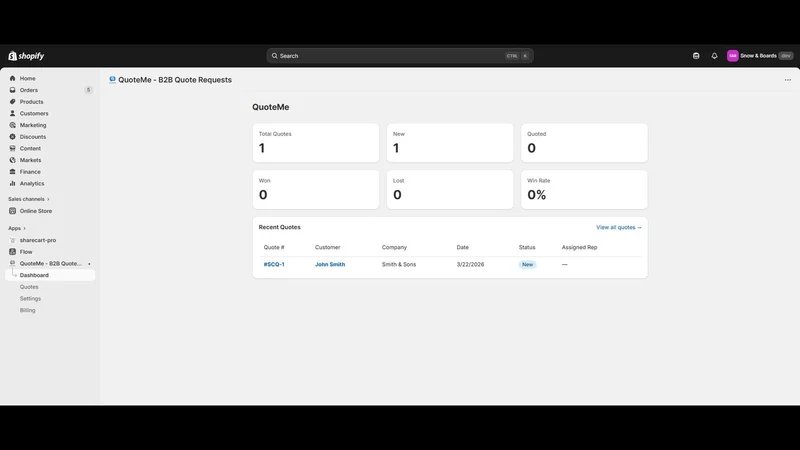Screen dimensions: 800x450
Task: Click the QuoteMe - B2B Quote Requests title
Action: point(175,80)
